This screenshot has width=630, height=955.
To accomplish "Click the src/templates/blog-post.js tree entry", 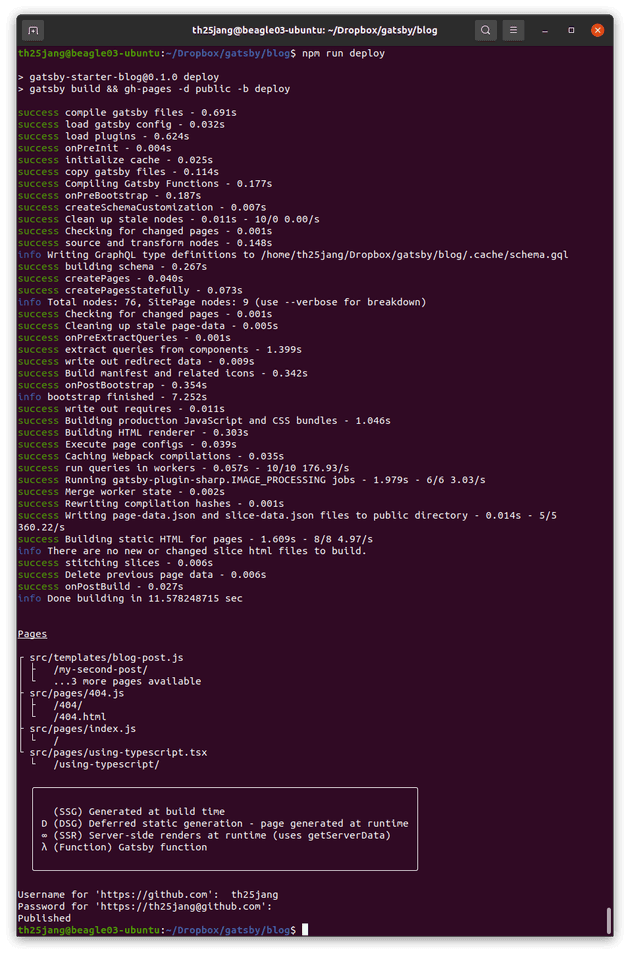I will tap(106, 657).
